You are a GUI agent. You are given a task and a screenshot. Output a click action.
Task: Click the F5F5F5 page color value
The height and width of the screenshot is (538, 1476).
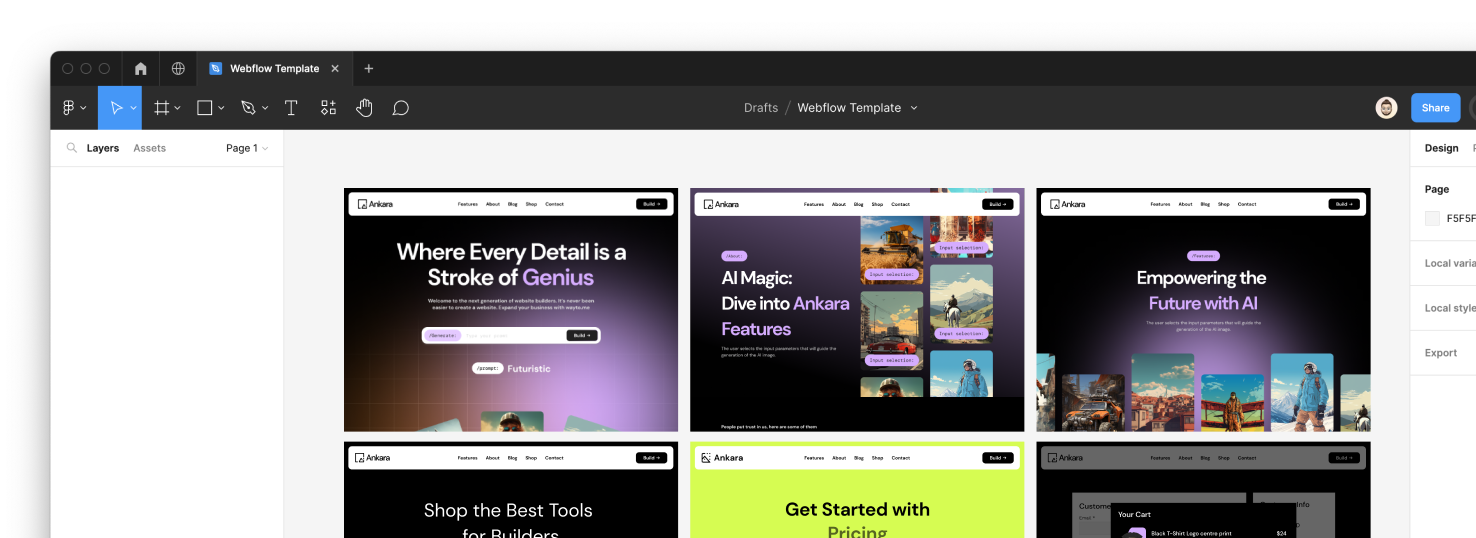point(1461,218)
